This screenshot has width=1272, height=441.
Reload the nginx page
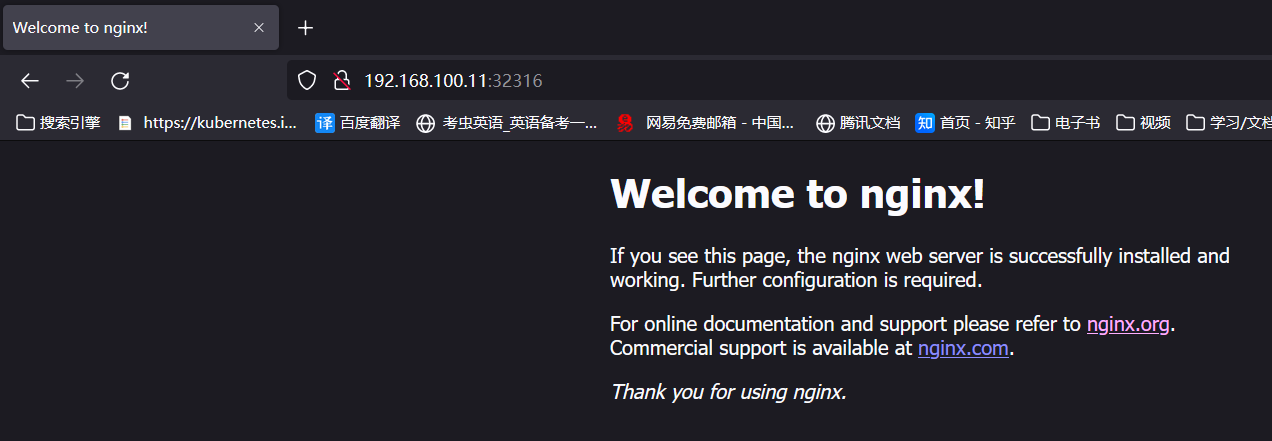pyautogui.click(x=120, y=81)
